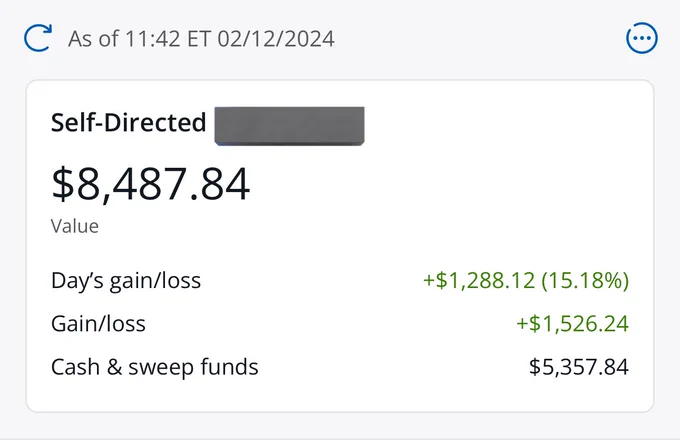The width and height of the screenshot is (680, 440).
Task: Select the 'ET' timezone in the timestamp
Action: (199, 39)
